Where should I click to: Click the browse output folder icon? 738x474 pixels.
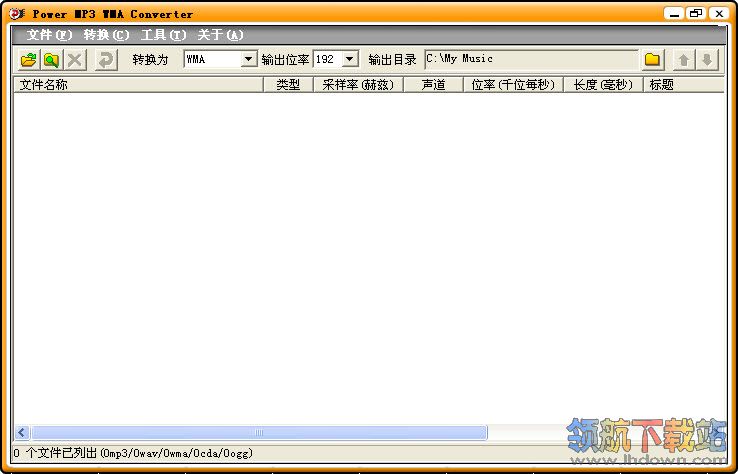652,60
